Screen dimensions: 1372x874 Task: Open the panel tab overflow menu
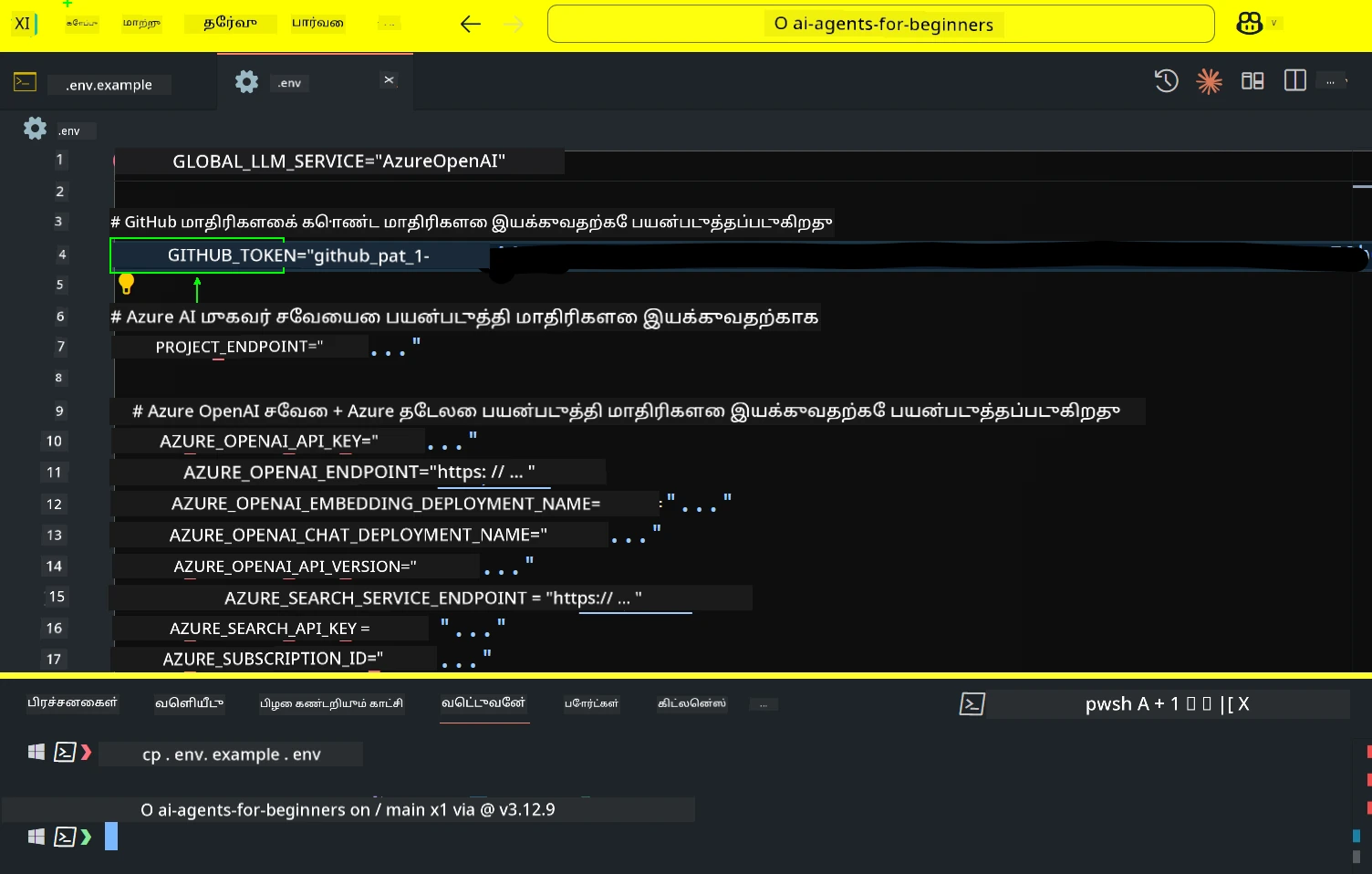[764, 703]
